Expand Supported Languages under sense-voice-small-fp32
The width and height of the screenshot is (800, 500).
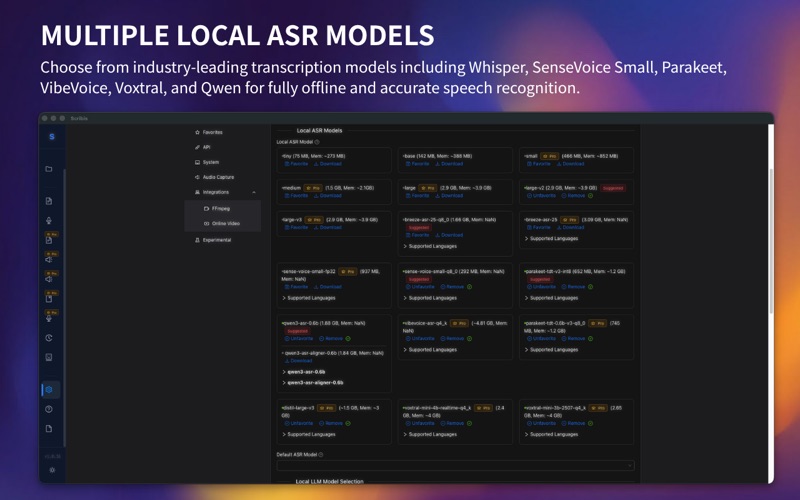(x=308, y=298)
